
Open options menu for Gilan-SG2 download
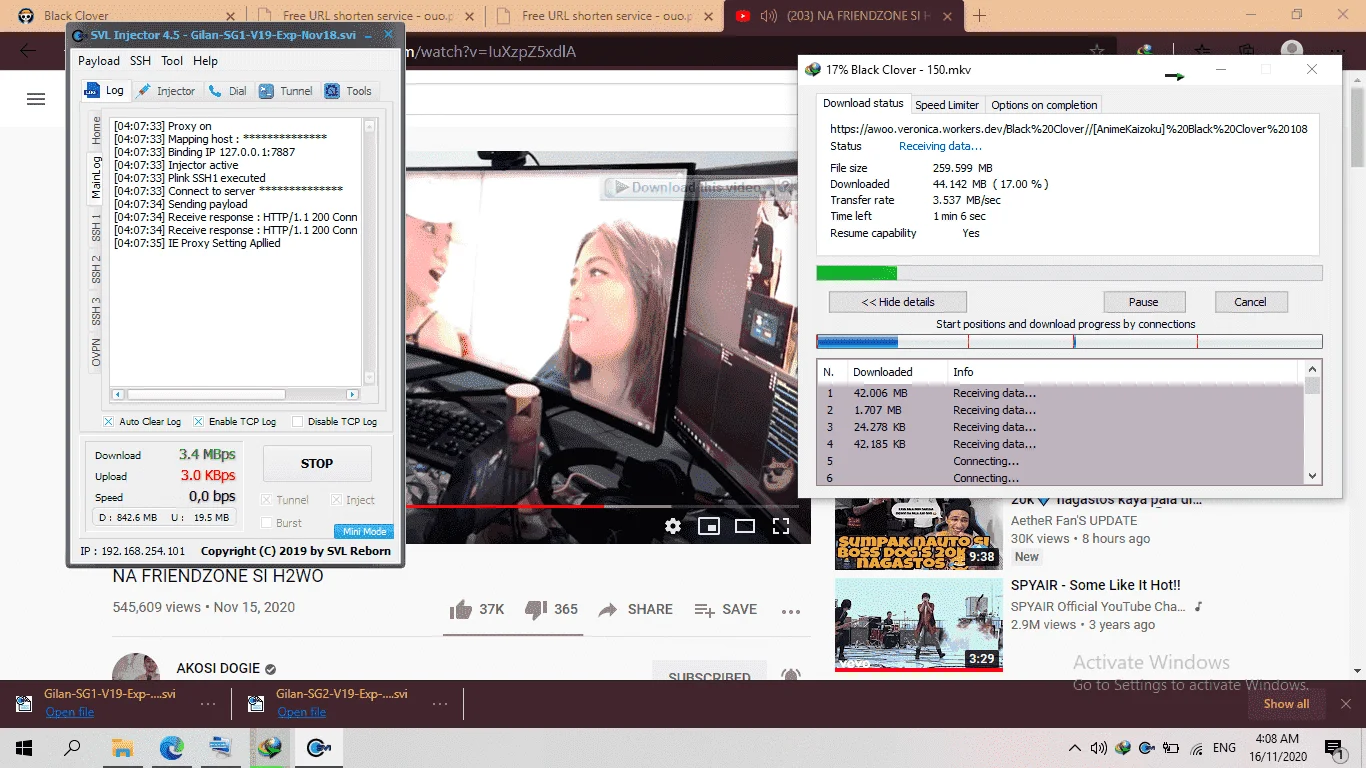tap(440, 704)
